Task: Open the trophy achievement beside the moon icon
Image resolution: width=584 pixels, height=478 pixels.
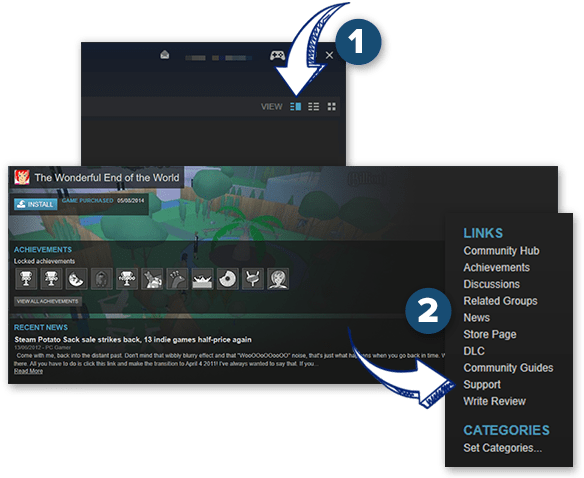Action: pos(51,278)
